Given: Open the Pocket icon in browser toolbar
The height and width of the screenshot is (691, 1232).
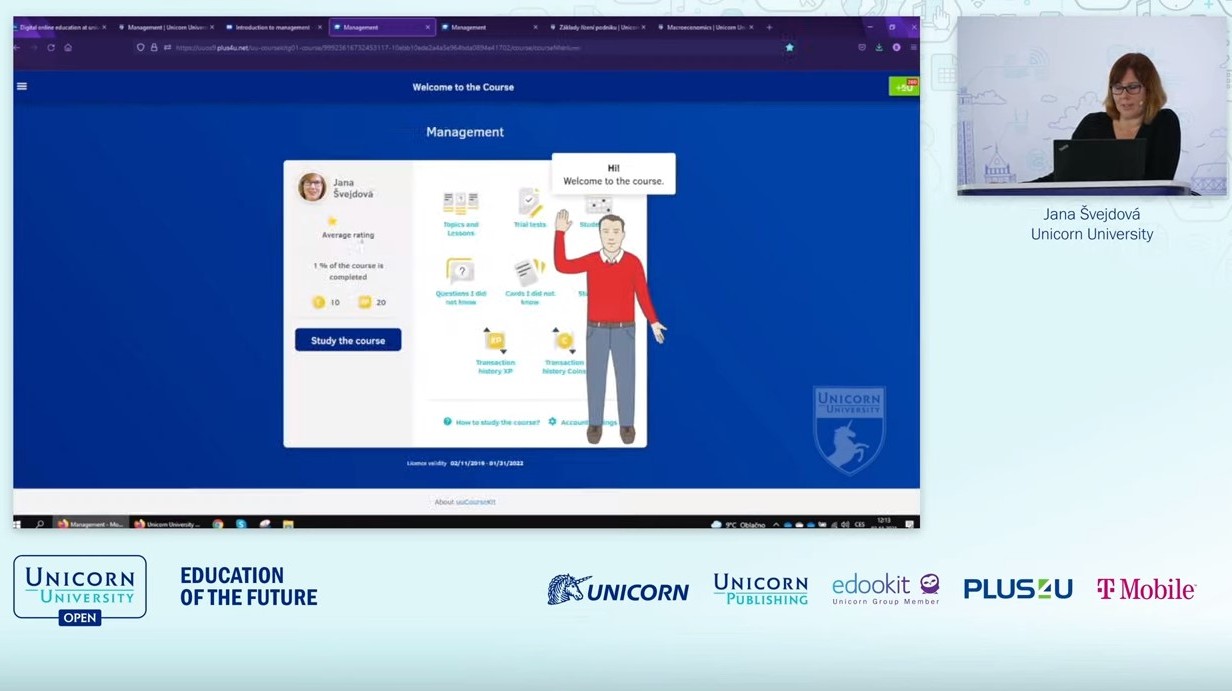Looking at the screenshot, I should tap(862, 47).
